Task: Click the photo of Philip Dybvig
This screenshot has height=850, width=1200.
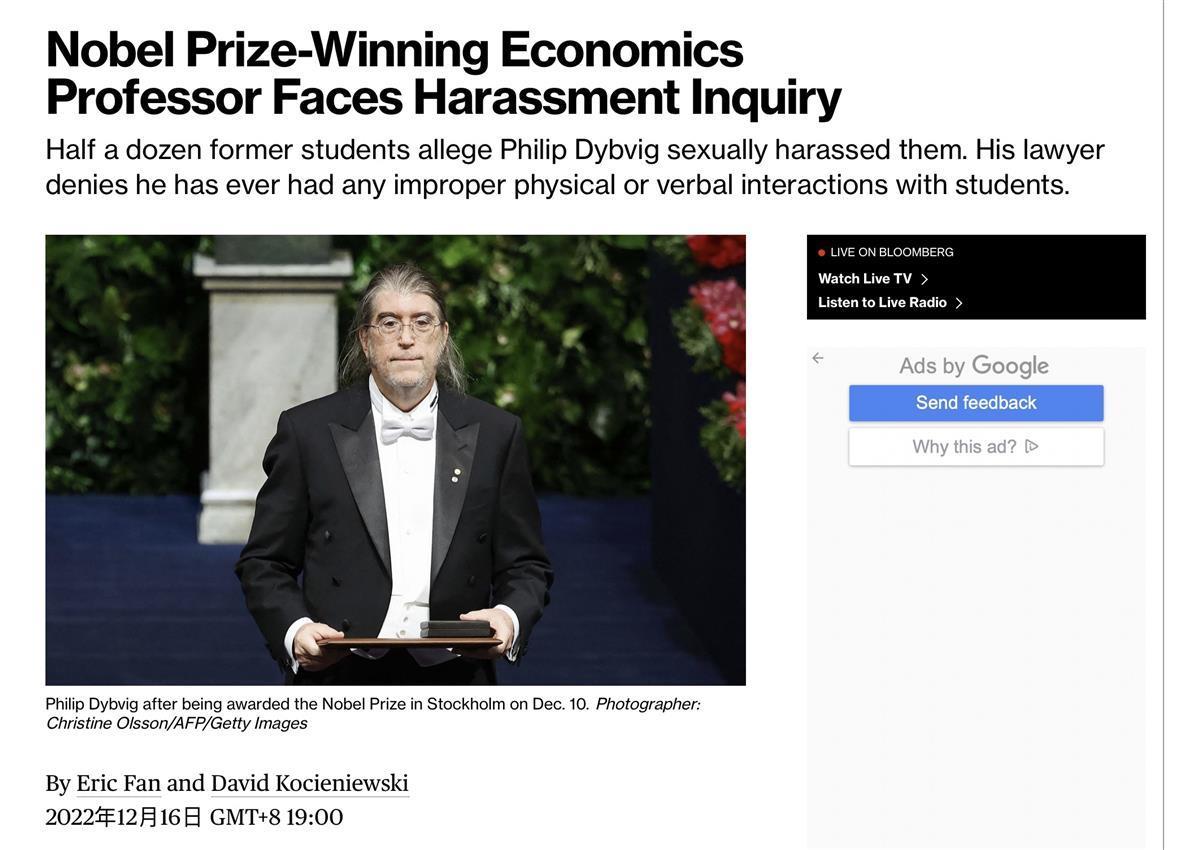Action: click(395, 460)
